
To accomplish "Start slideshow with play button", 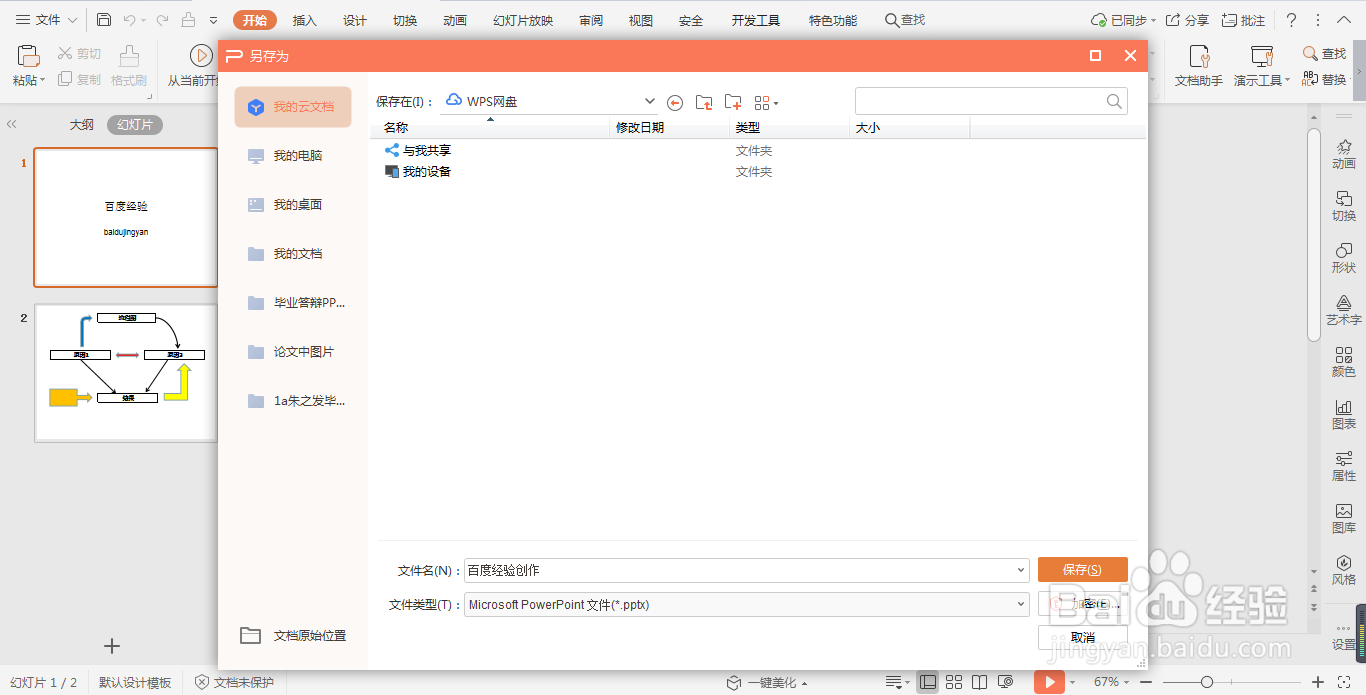I will 1049,682.
